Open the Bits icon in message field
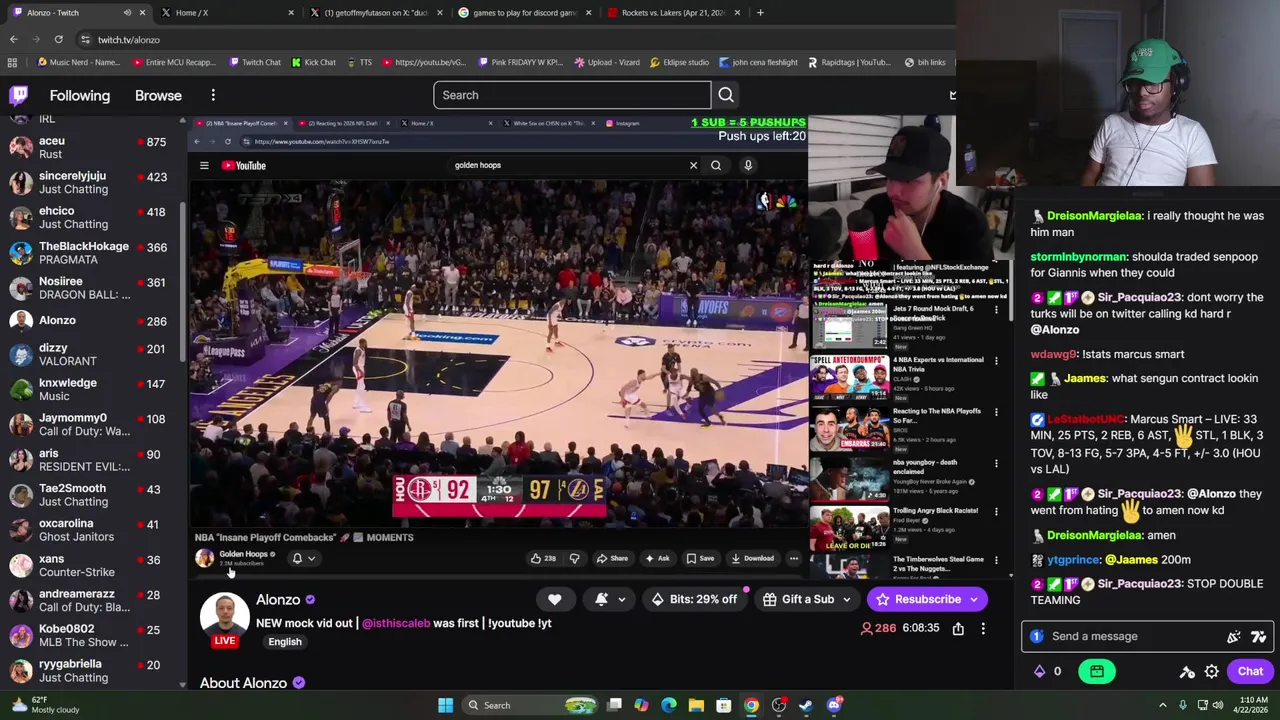This screenshot has width=1280, height=720. tap(1234, 636)
